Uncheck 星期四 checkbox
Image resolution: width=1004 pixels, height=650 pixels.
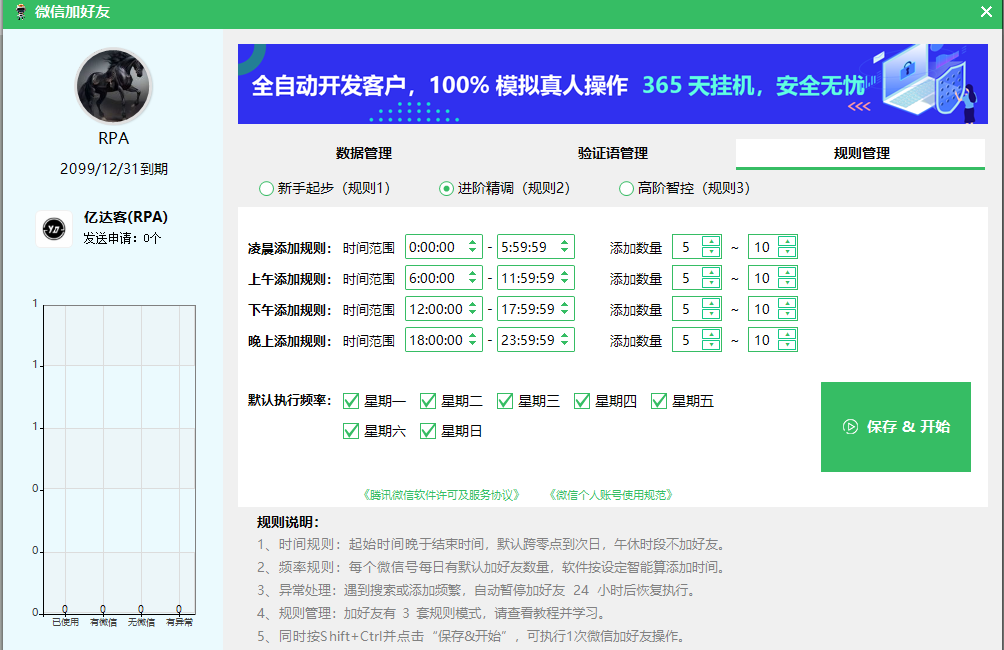coord(581,401)
